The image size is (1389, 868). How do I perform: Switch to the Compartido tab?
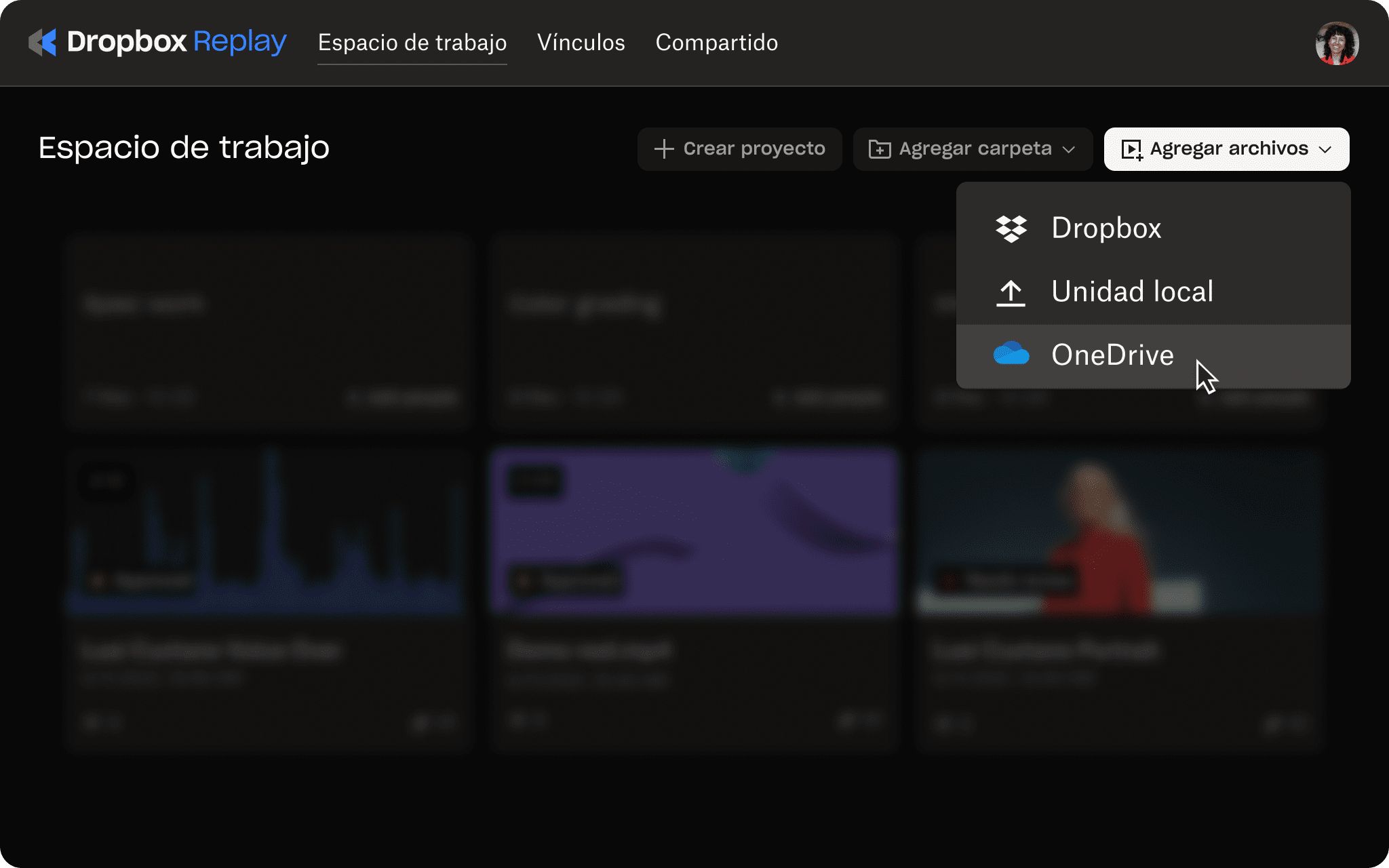click(x=716, y=43)
